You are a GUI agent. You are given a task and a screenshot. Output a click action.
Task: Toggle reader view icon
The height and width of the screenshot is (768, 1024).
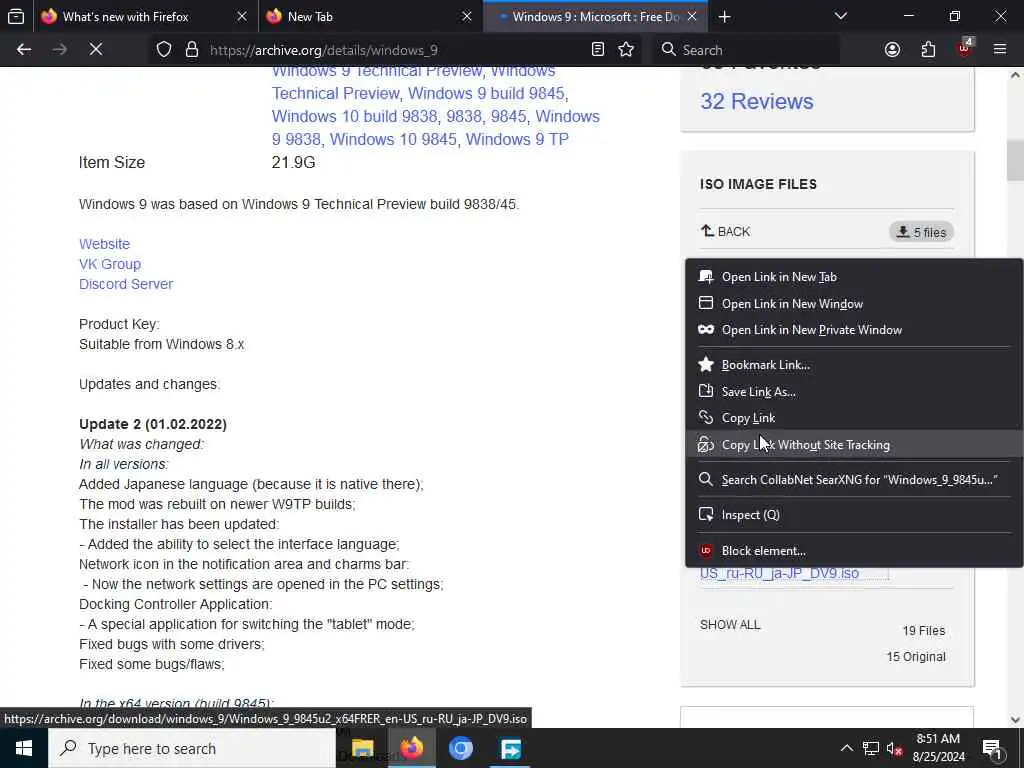point(598,50)
